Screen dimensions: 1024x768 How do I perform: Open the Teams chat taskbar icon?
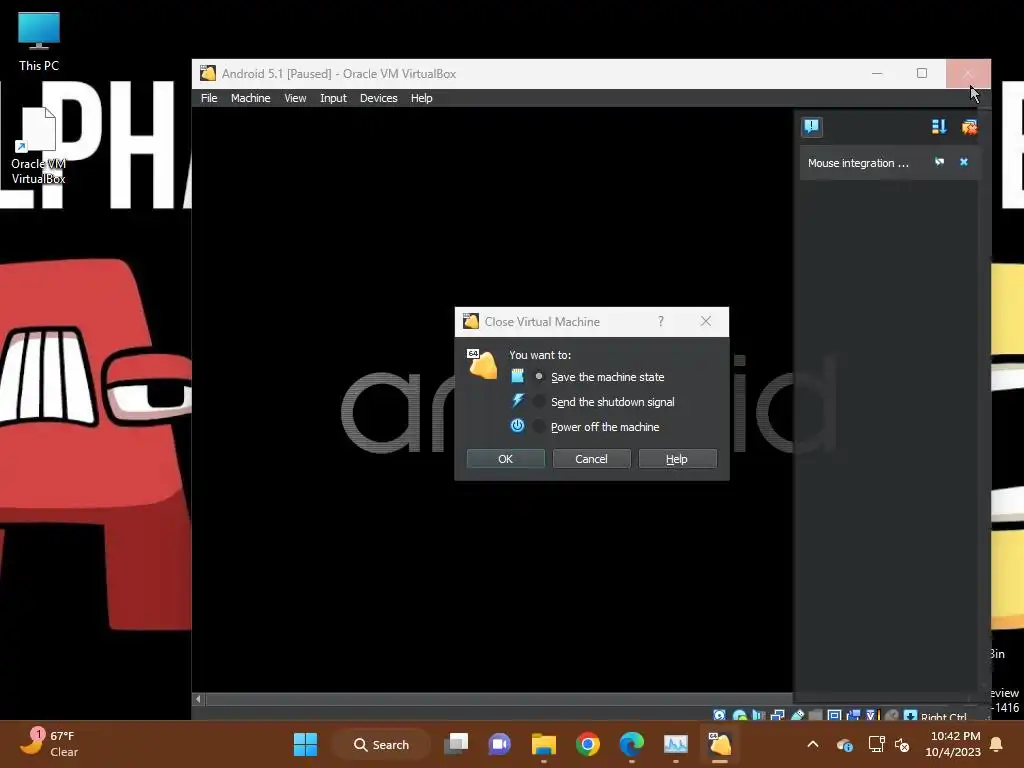(x=500, y=744)
